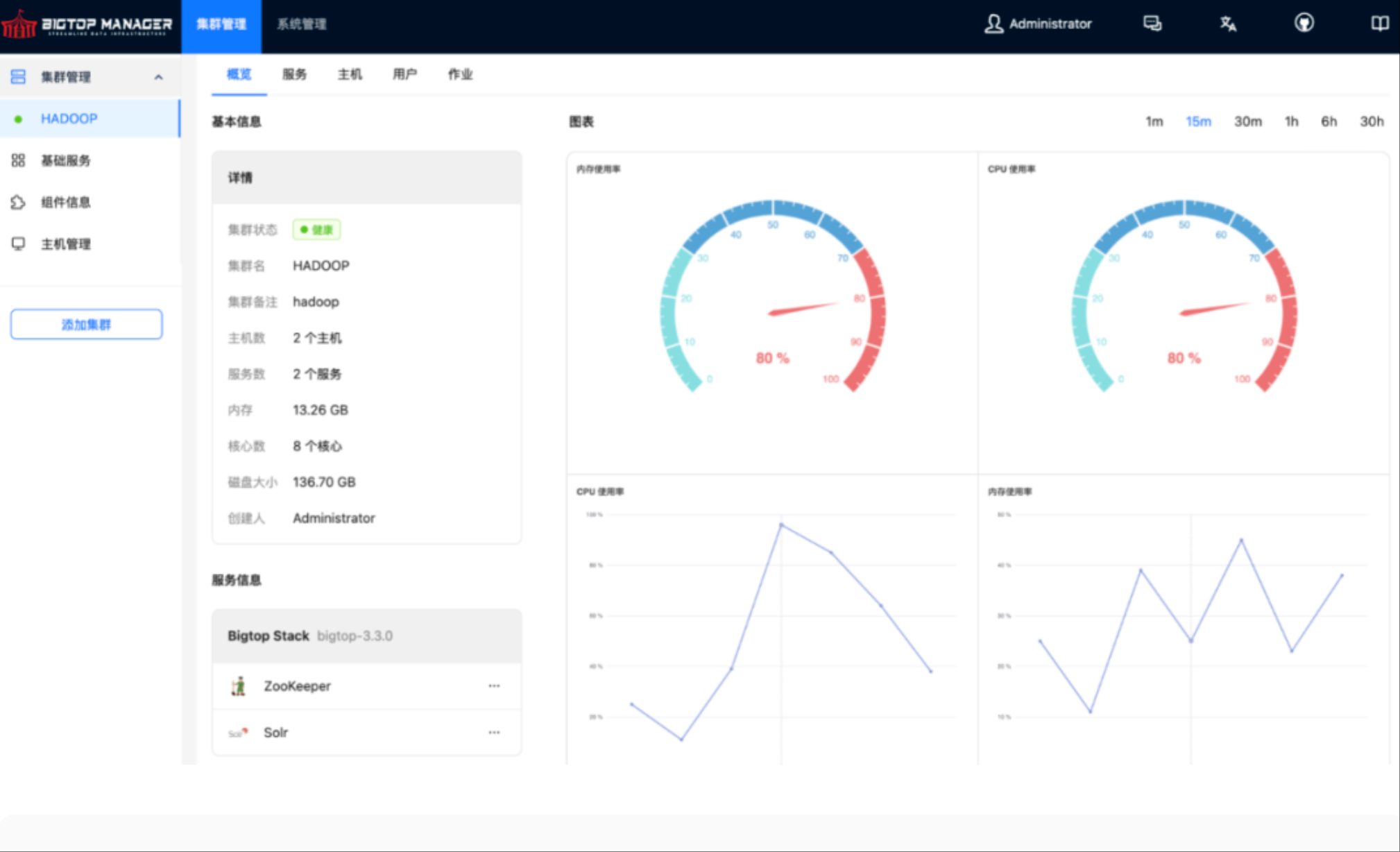Open the GitHub repository icon

(x=1304, y=24)
